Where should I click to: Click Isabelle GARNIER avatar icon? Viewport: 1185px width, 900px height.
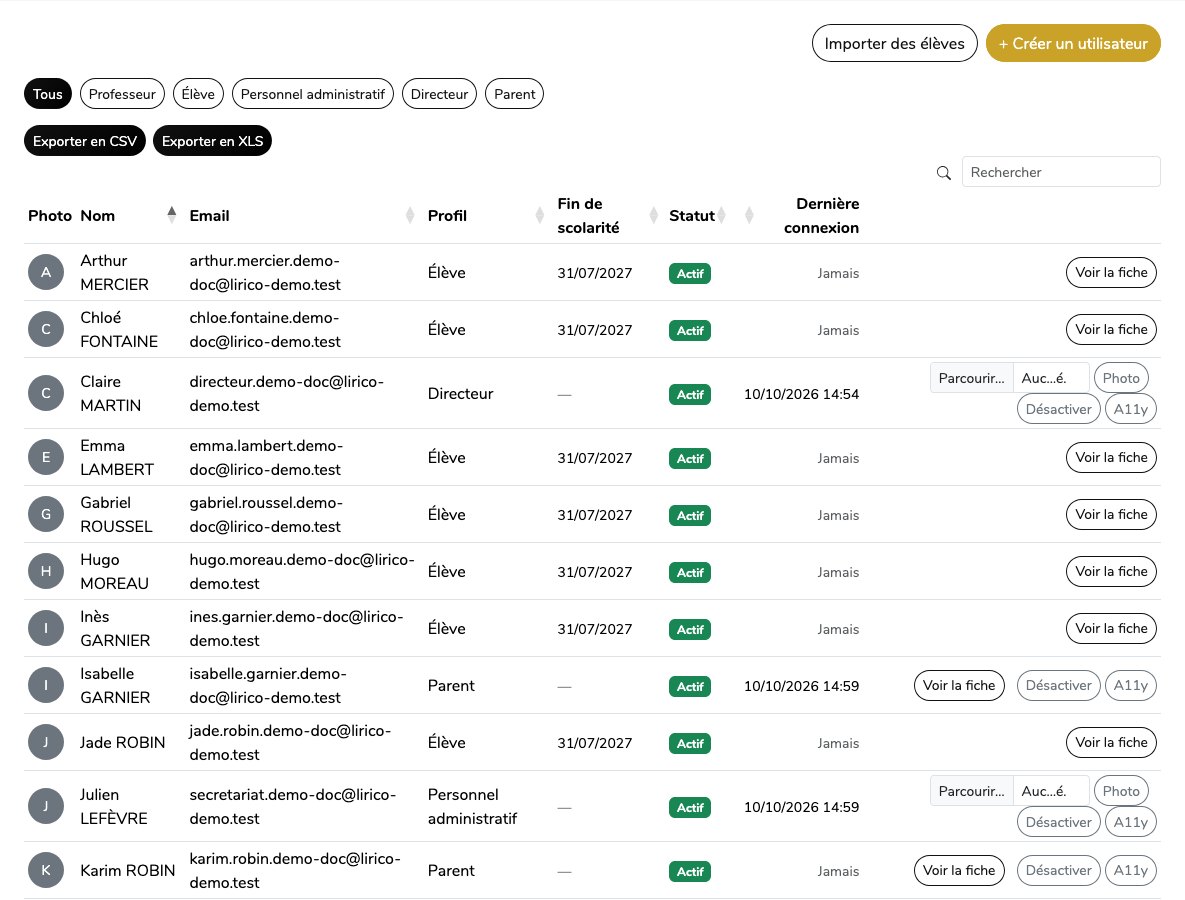46,685
